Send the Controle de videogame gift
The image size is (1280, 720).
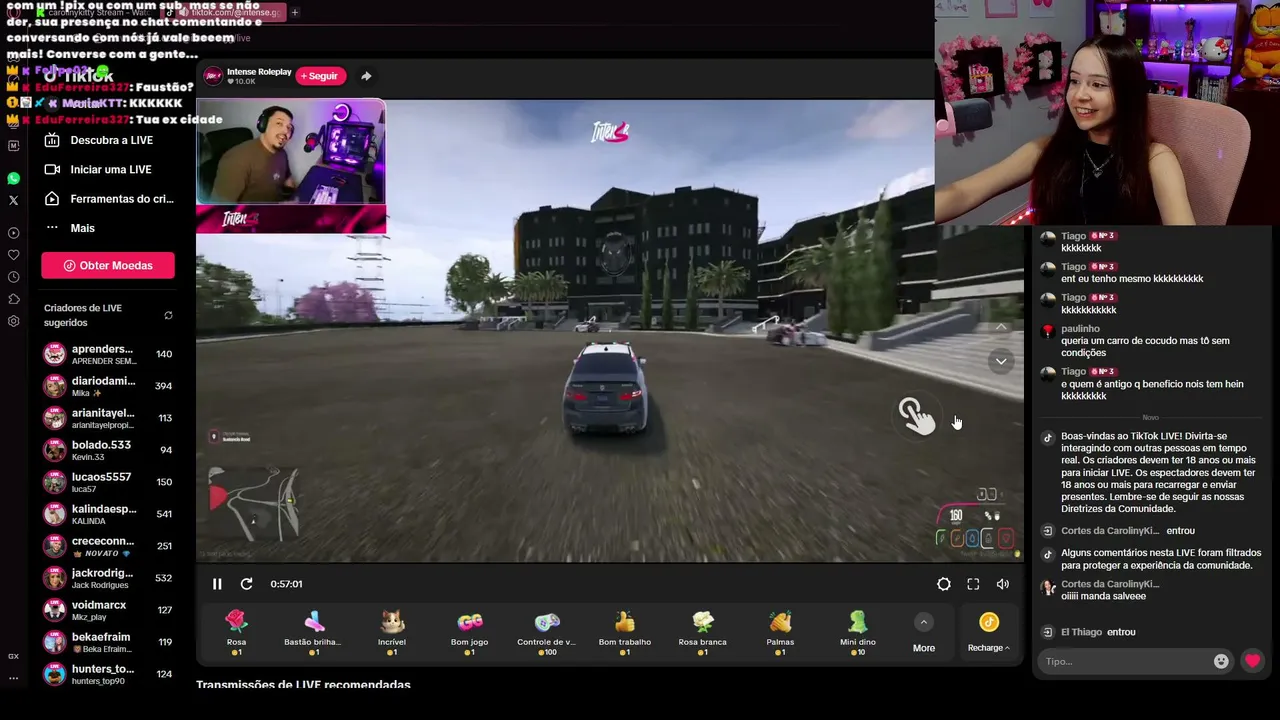[x=546, y=633]
